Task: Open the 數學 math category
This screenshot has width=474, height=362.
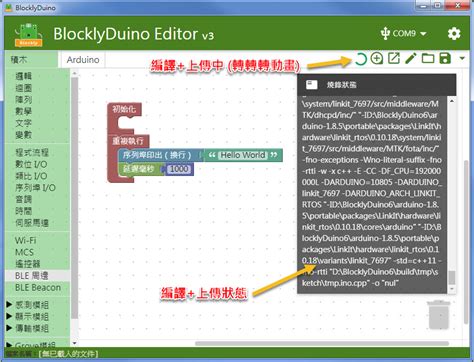Action: (24, 111)
